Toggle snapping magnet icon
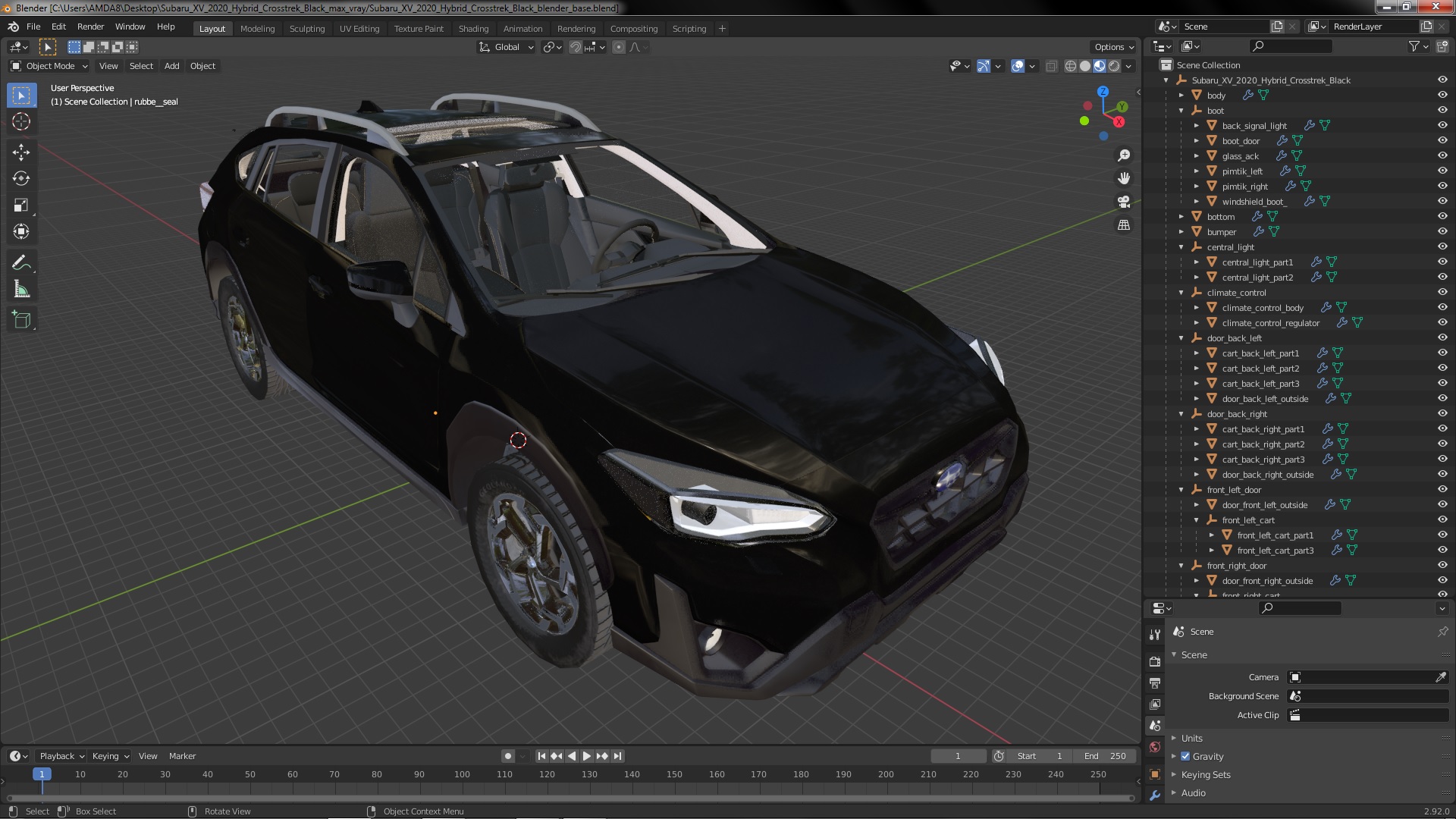 576,47
